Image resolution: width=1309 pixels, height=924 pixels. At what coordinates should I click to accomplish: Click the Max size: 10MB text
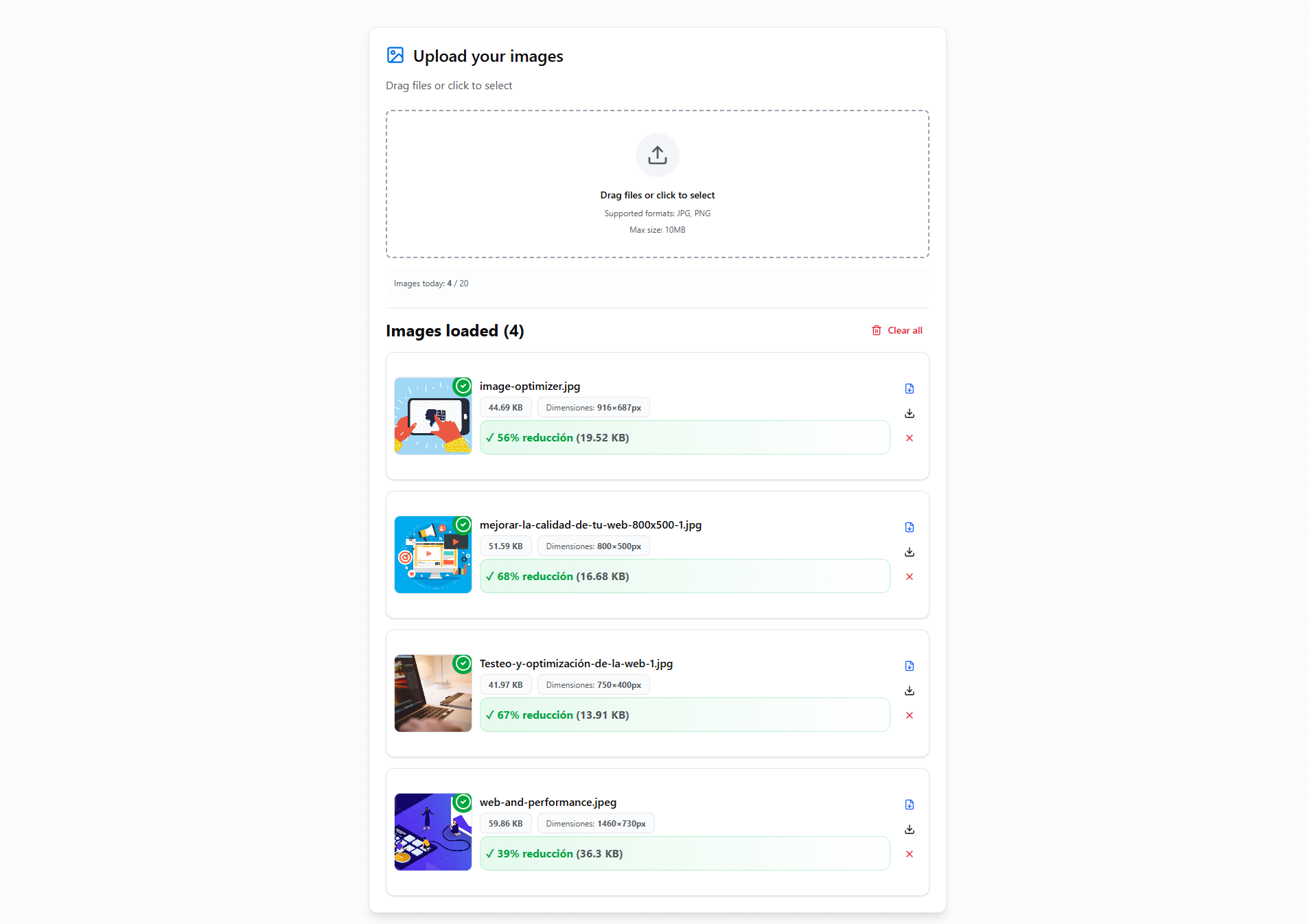[x=657, y=230]
